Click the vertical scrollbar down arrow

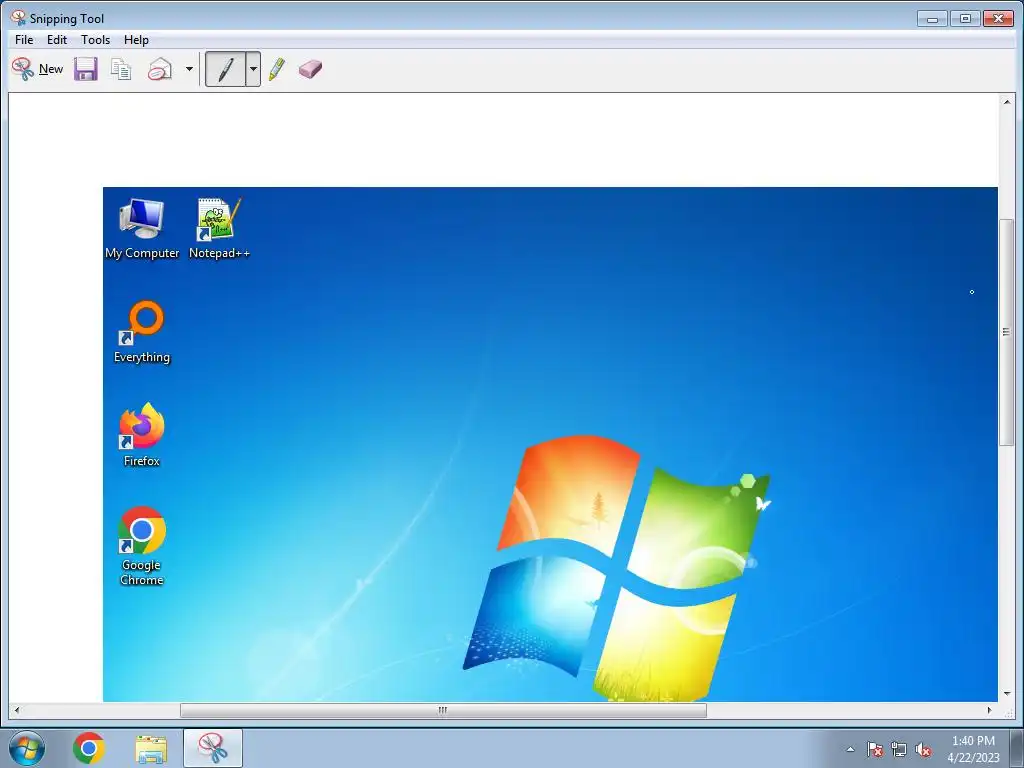coord(1006,694)
